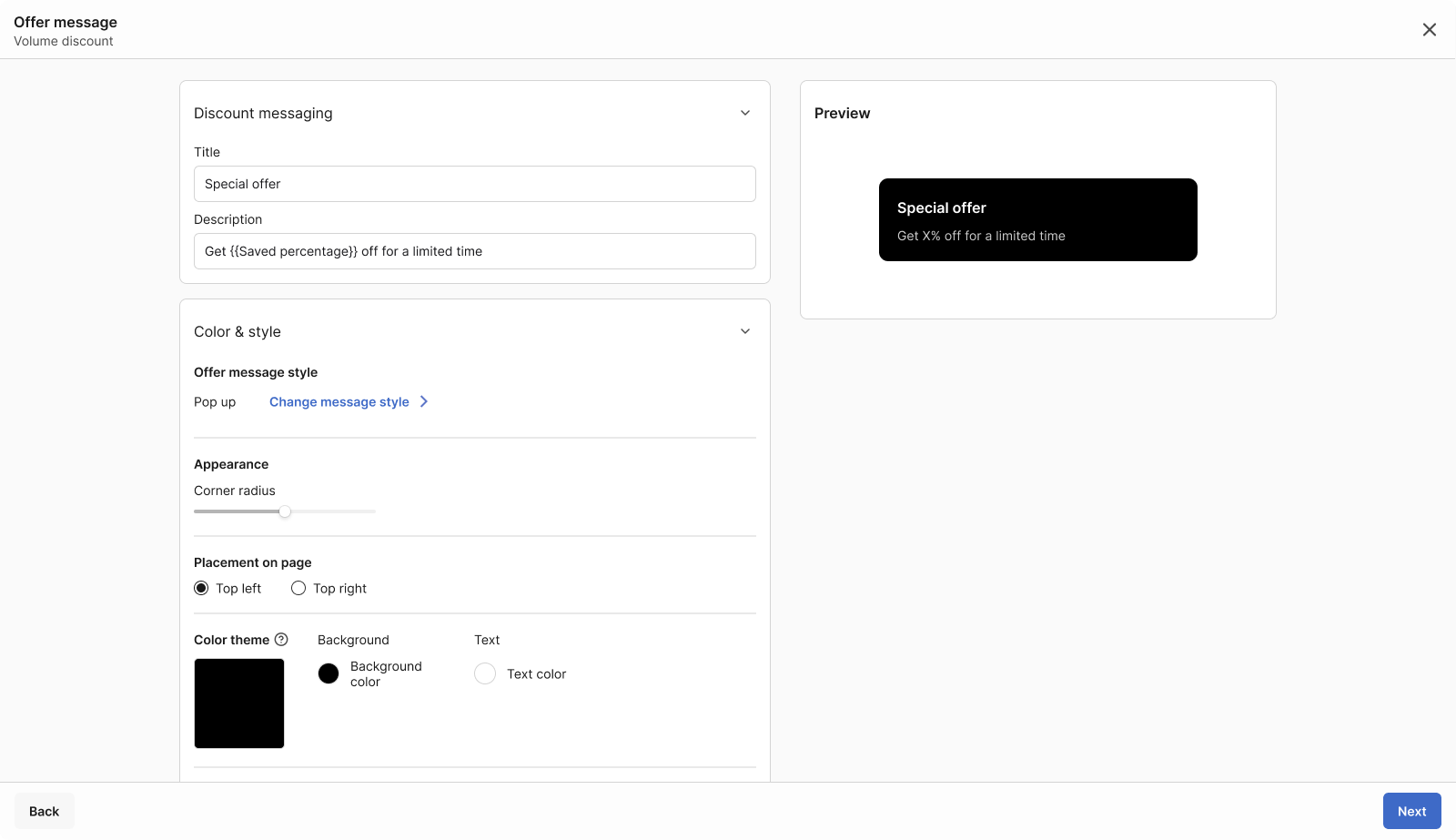Select the large black color theme preview
1456x840 pixels.
(239, 703)
